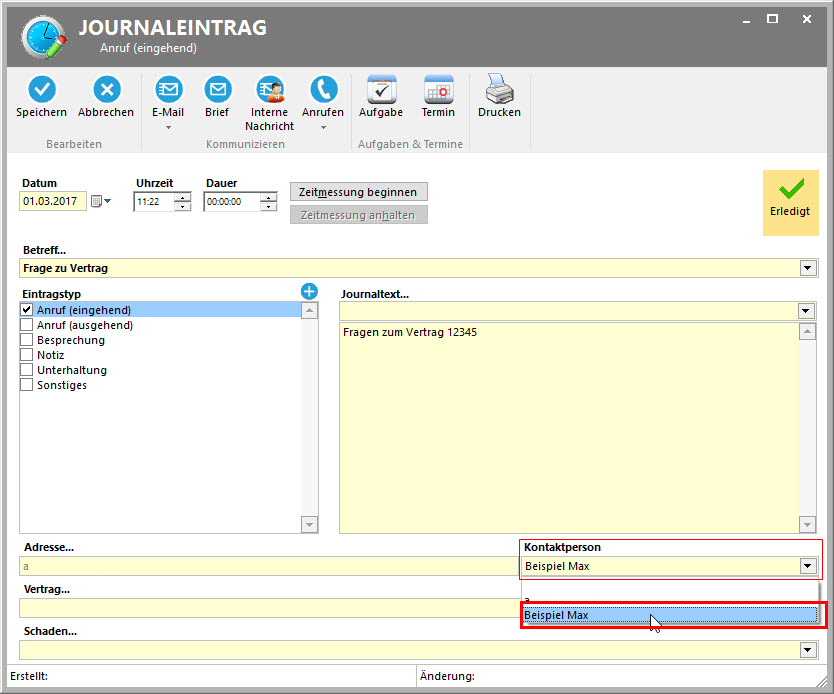Open the Datum calendar dropdown

point(101,201)
